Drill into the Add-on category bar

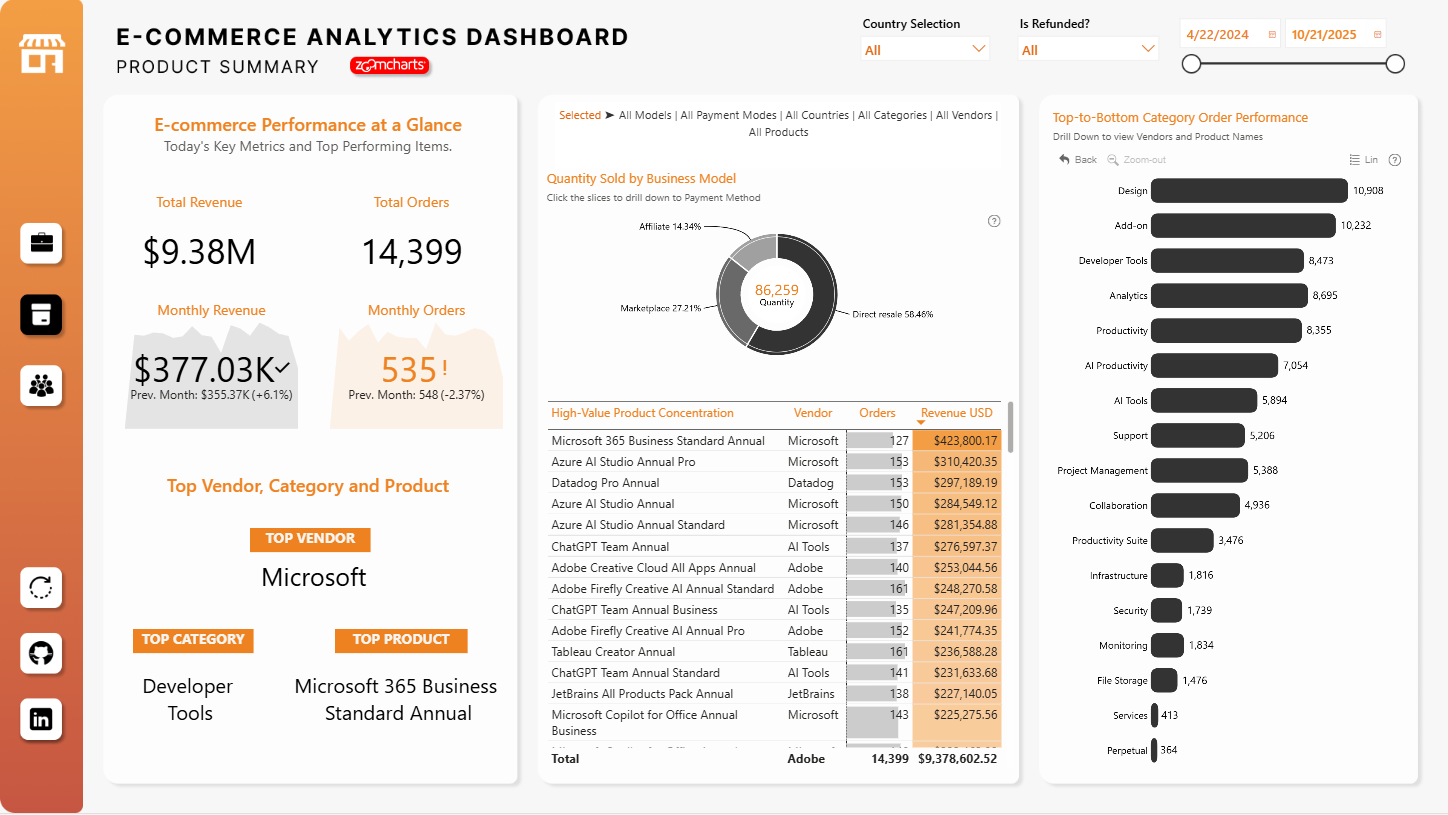click(1243, 225)
